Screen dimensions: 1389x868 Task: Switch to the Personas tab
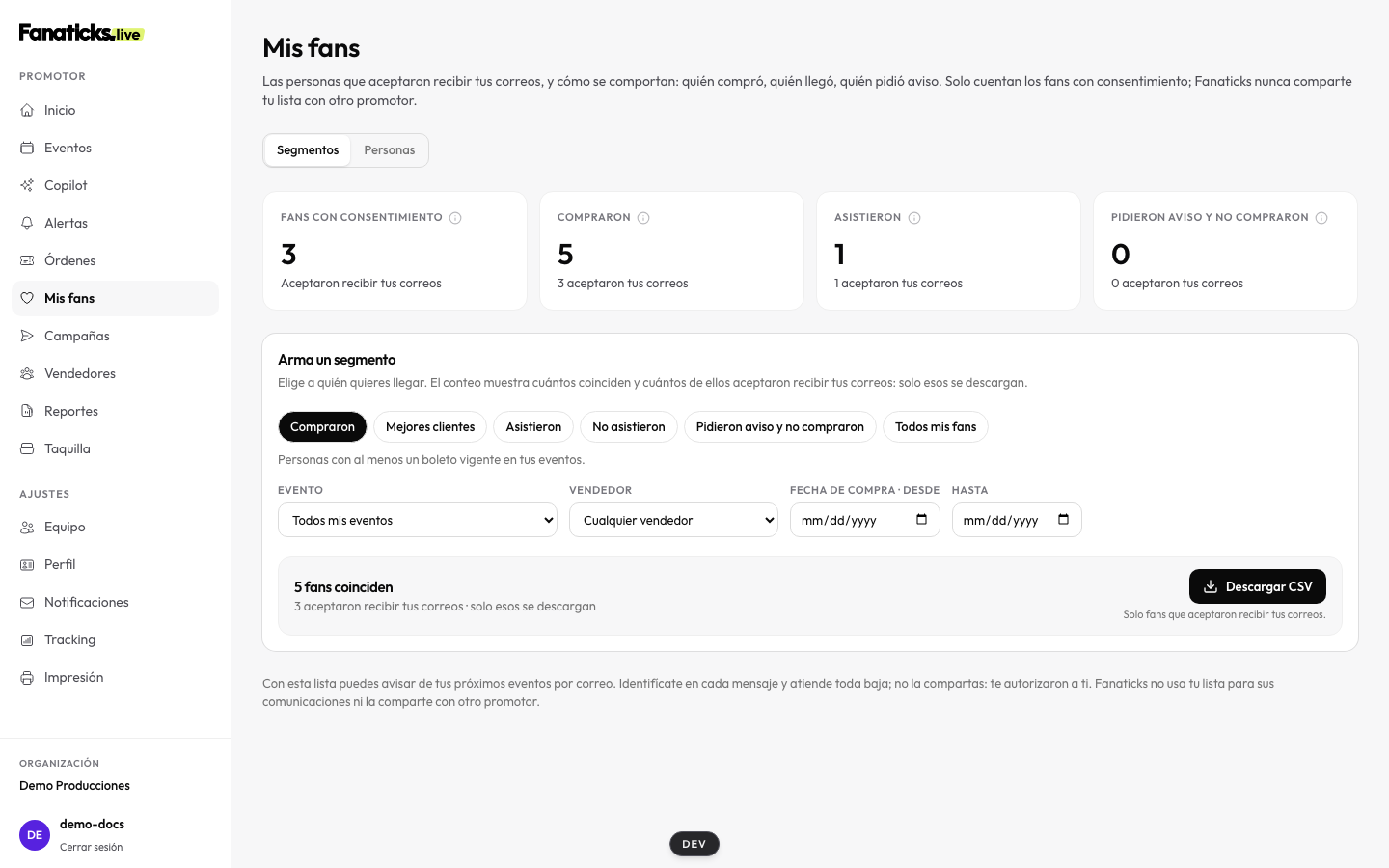(390, 150)
